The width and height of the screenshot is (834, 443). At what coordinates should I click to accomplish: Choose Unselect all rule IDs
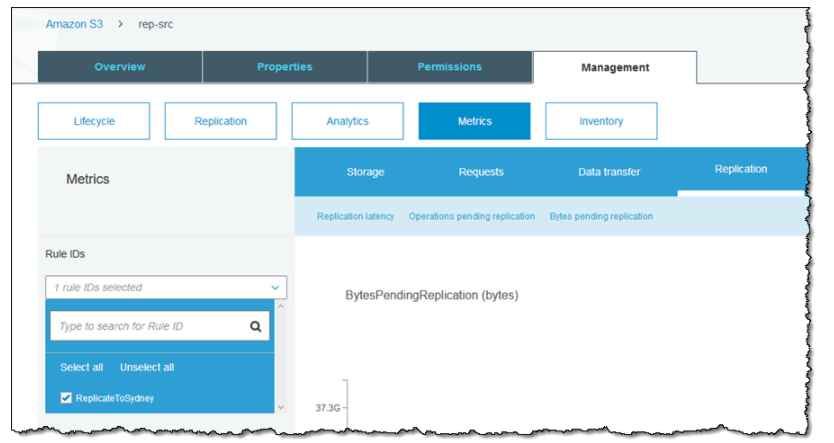coord(147,367)
